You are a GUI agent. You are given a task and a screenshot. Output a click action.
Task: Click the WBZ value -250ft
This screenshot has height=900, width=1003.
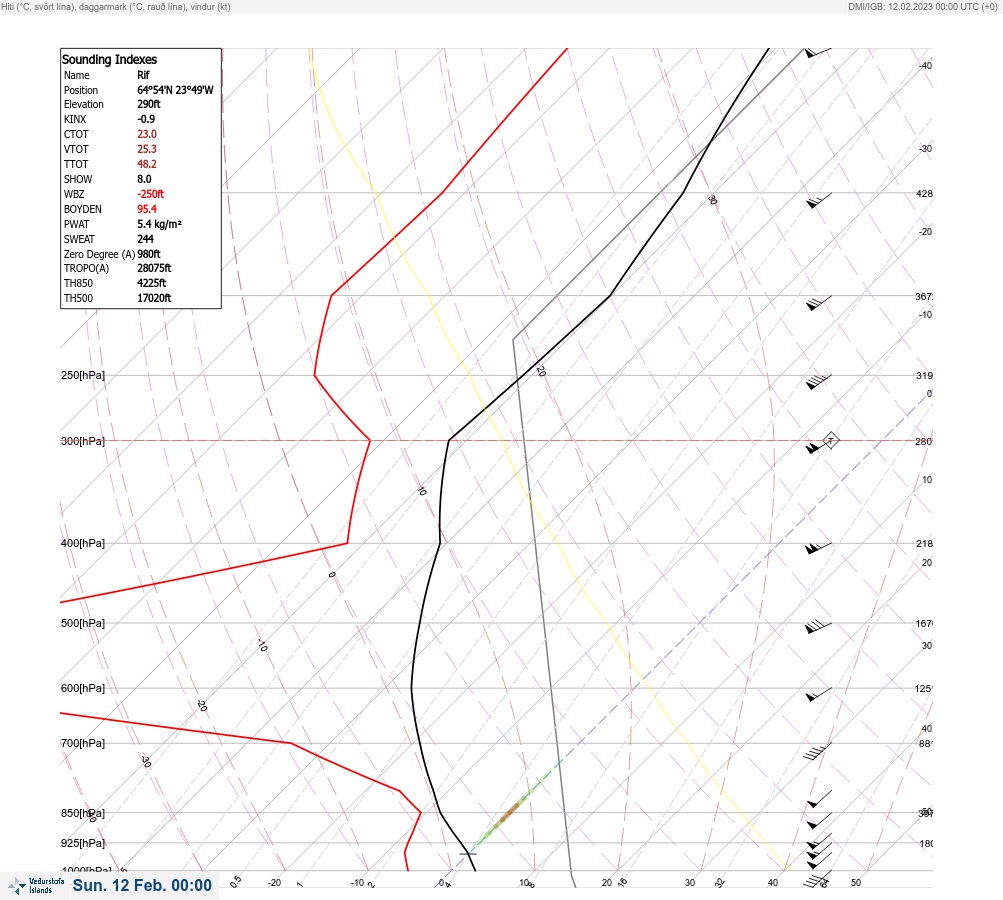pos(150,194)
